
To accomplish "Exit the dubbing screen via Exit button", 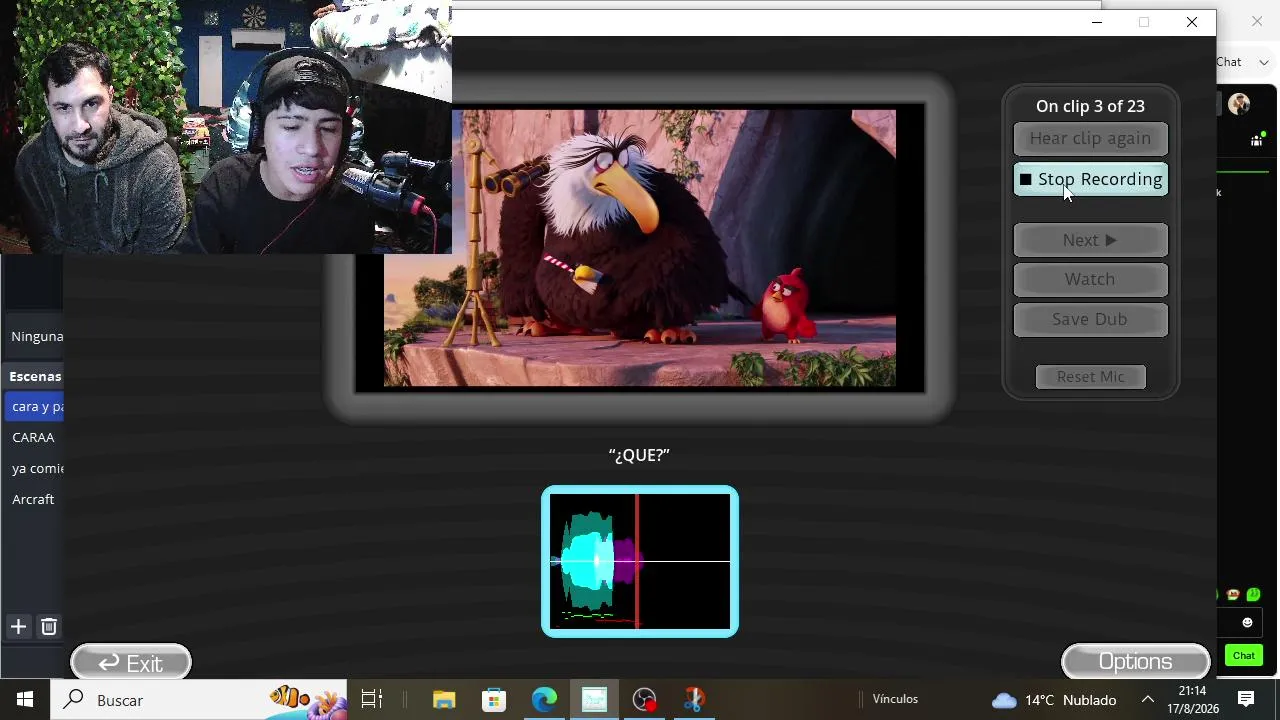I will pyautogui.click(x=131, y=663).
